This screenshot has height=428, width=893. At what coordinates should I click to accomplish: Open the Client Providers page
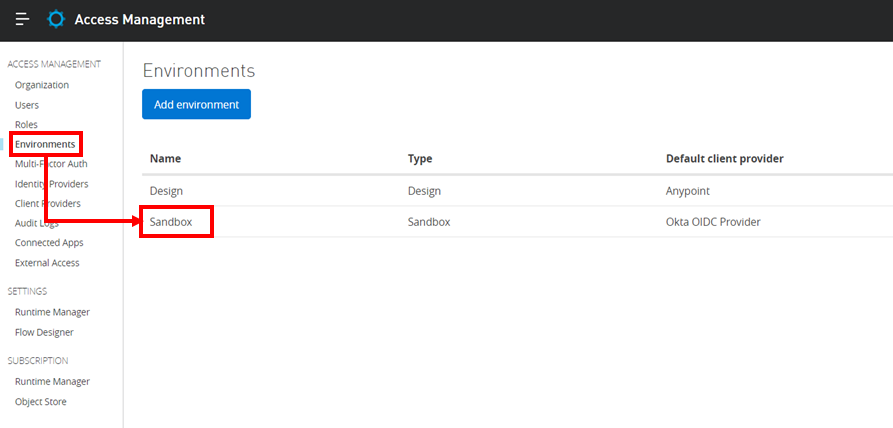(x=48, y=203)
